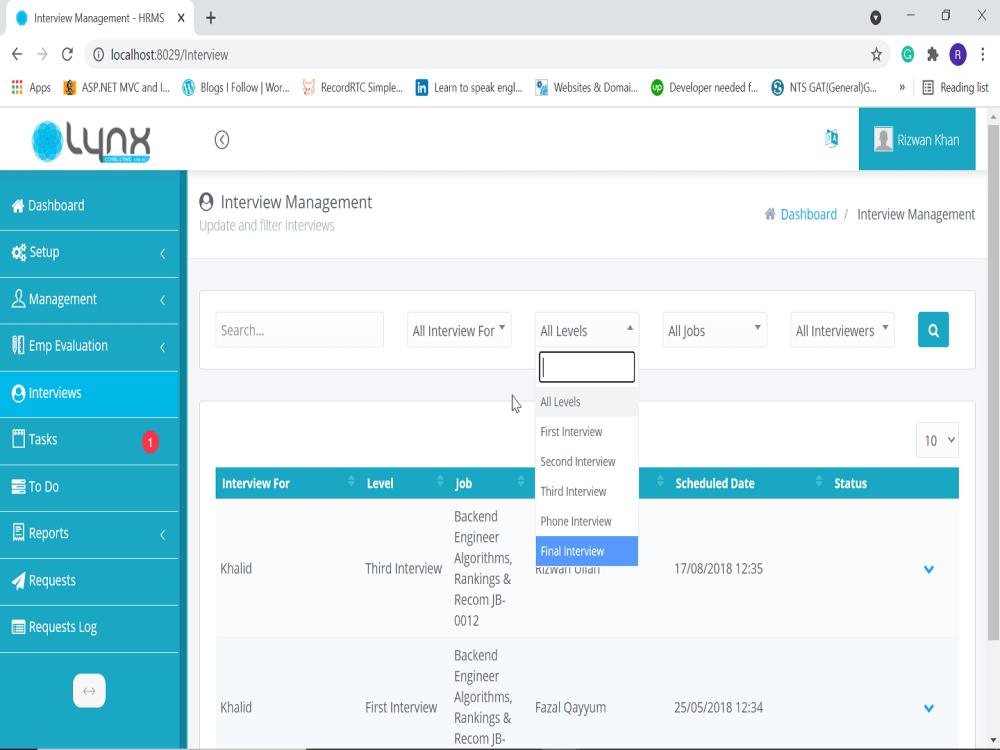Viewport: 1000px width, 750px height.
Task: Open Blogs I Follow bookmark
Action: click(x=236, y=87)
